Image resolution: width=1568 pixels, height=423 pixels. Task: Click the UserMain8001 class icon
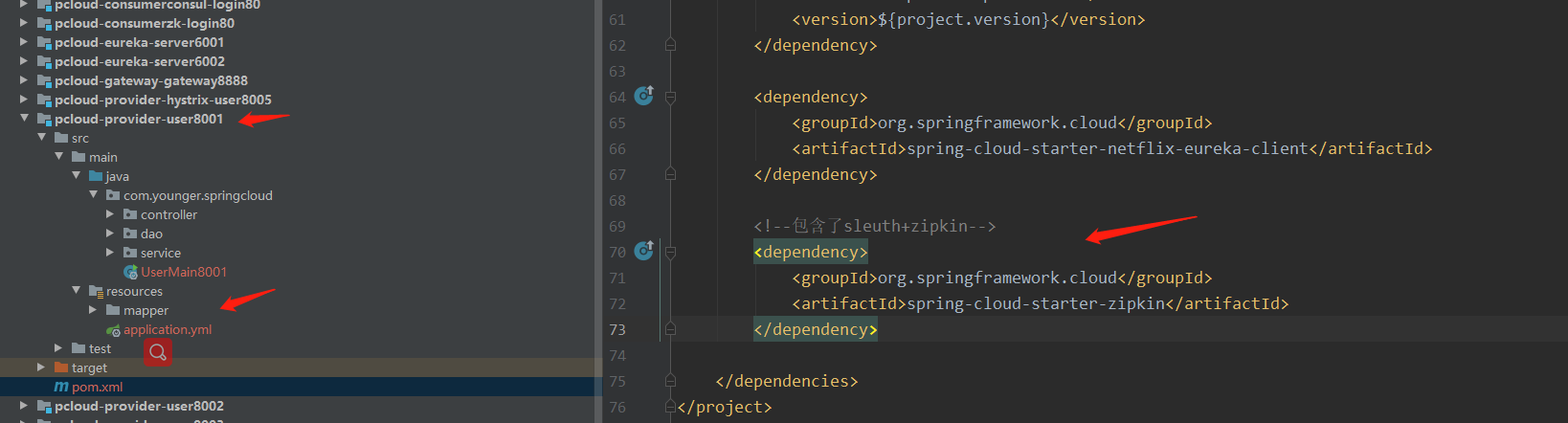click(131, 272)
